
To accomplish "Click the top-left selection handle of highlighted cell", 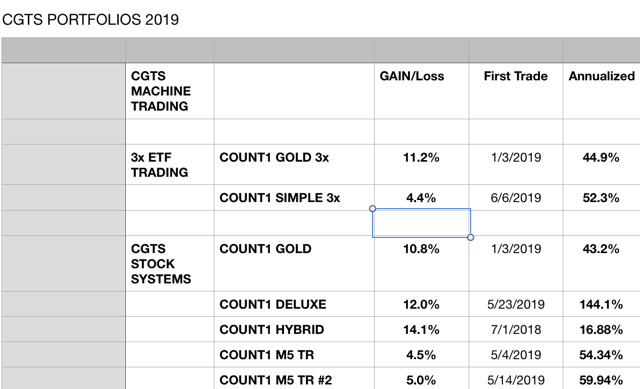I will 372,209.
